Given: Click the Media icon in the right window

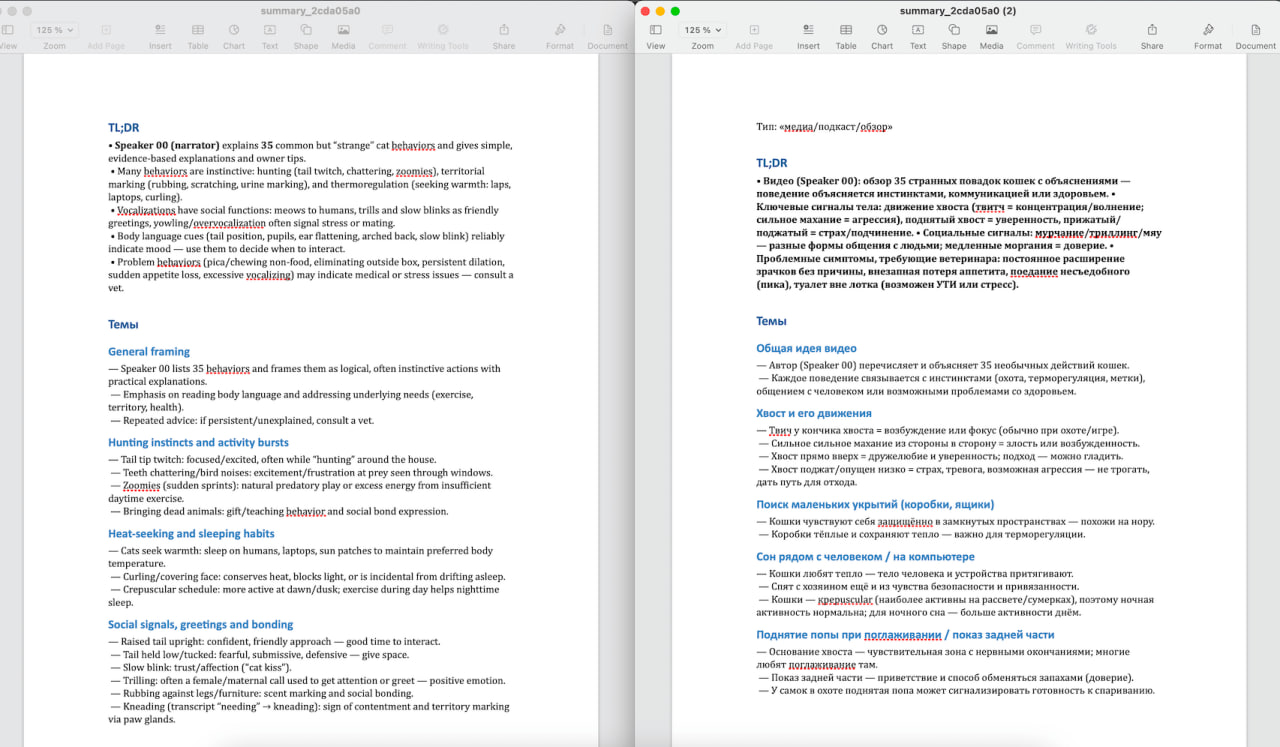Looking at the screenshot, I should pyautogui.click(x=991, y=30).
